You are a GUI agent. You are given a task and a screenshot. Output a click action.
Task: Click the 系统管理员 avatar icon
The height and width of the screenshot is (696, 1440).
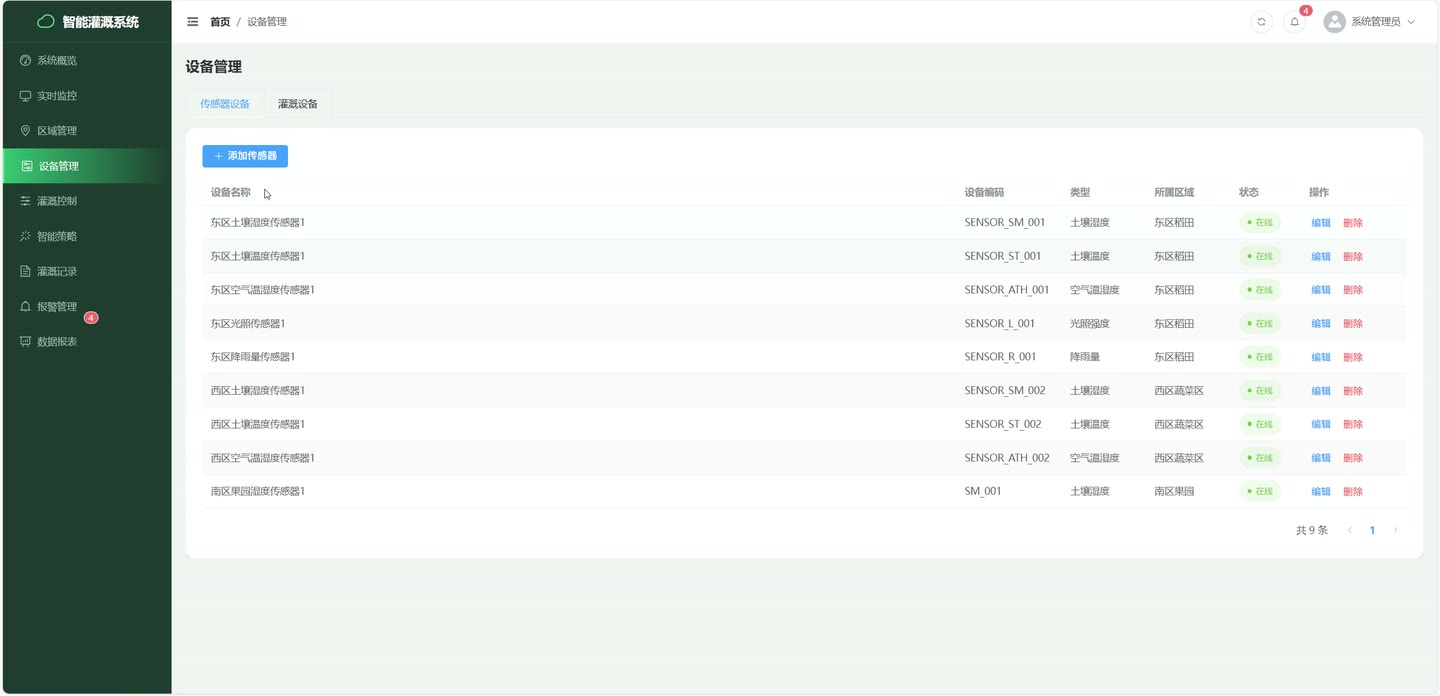pyautogui.click(x=1335, y=22)
